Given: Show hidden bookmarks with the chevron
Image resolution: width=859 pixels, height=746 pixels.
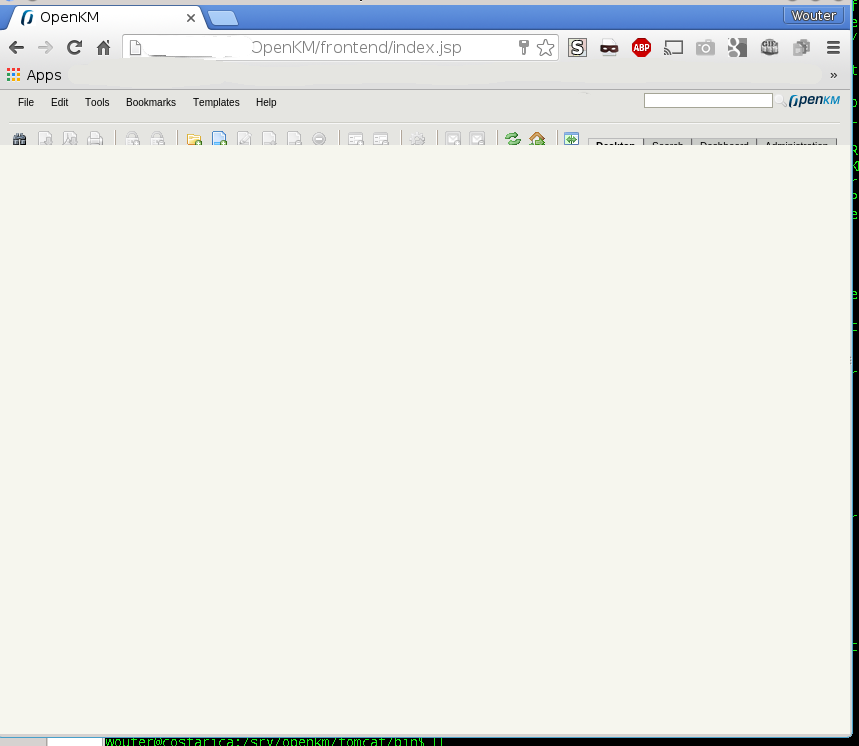Looking at the screenshot, I should click(833, 75).
